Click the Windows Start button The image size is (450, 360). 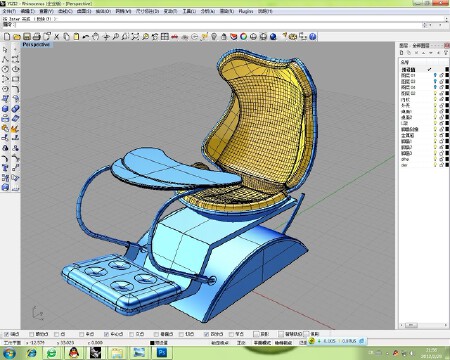(x=9, y=353)
